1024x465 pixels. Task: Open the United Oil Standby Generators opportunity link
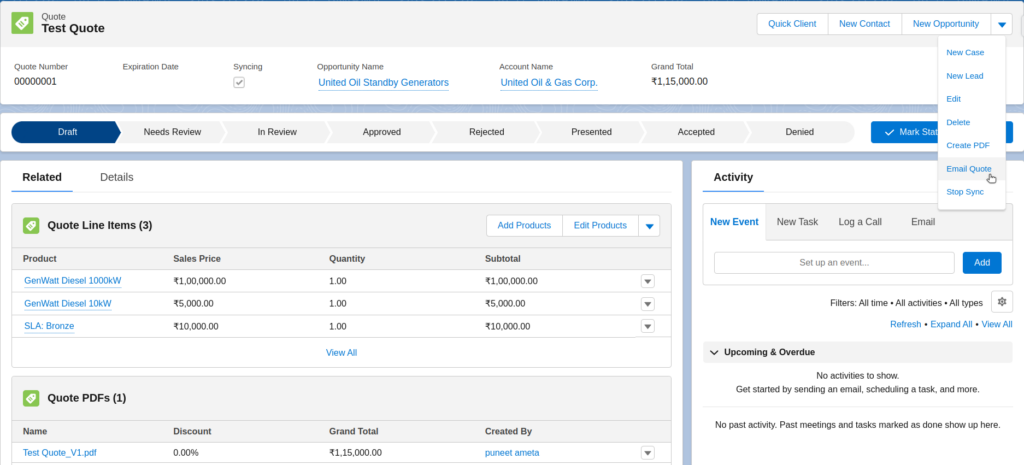[x=383, y=82]
